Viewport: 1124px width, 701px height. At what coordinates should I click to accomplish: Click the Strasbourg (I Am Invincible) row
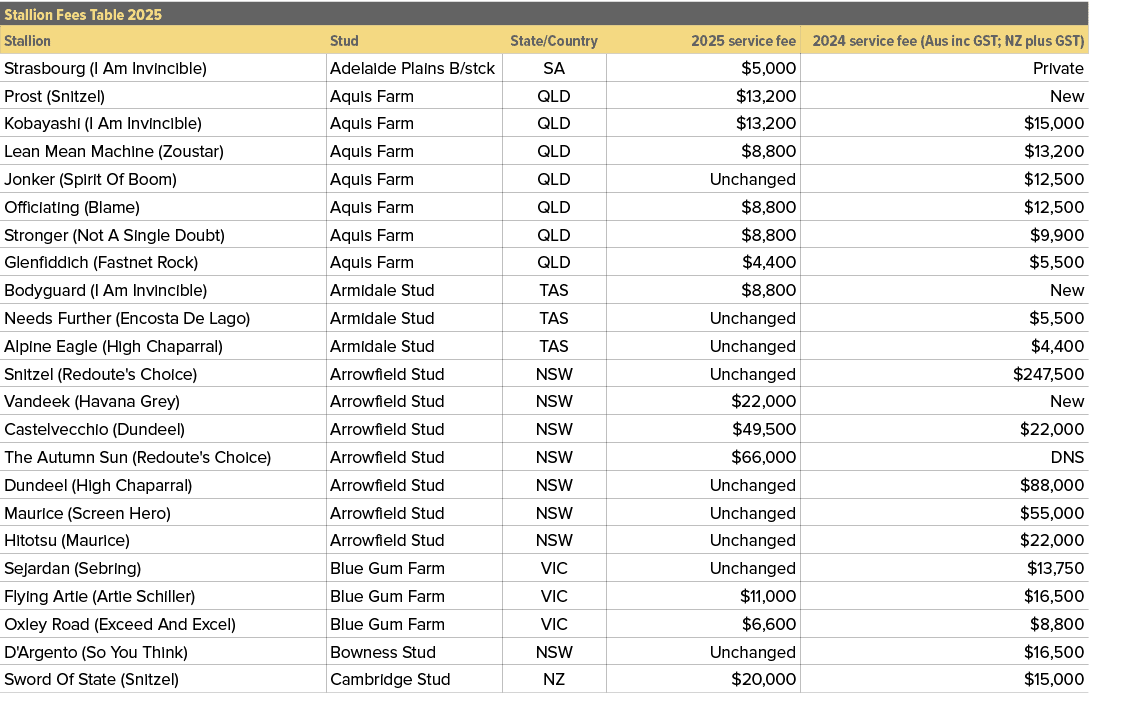(x=105, y=68)
